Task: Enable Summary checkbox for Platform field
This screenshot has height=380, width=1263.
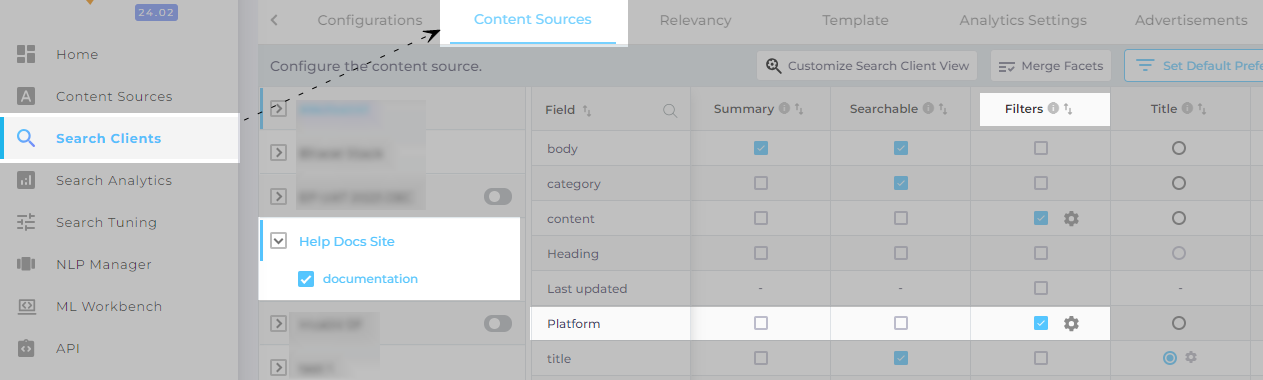Action: click(x=761, y=323)
